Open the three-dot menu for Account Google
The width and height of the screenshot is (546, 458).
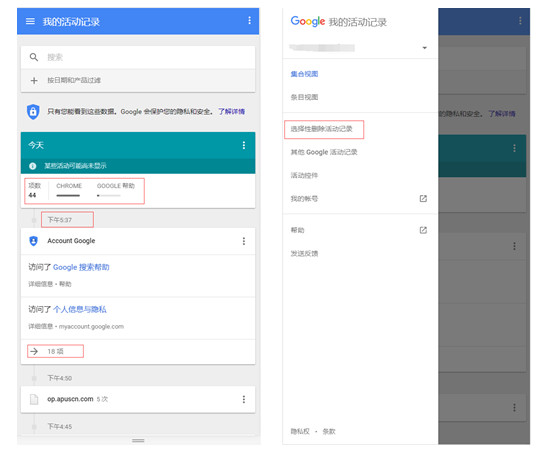pos(244,241)
